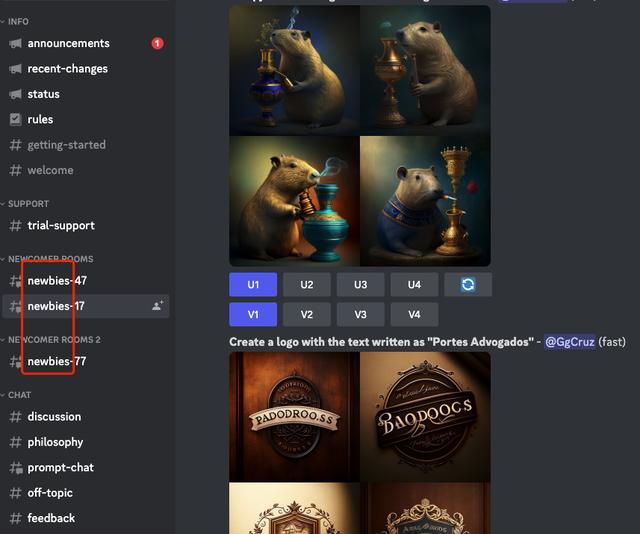The height and width of the screenshot is (534, 640).
Task: Collapse the INFO category
Action: tap(18, 21)
